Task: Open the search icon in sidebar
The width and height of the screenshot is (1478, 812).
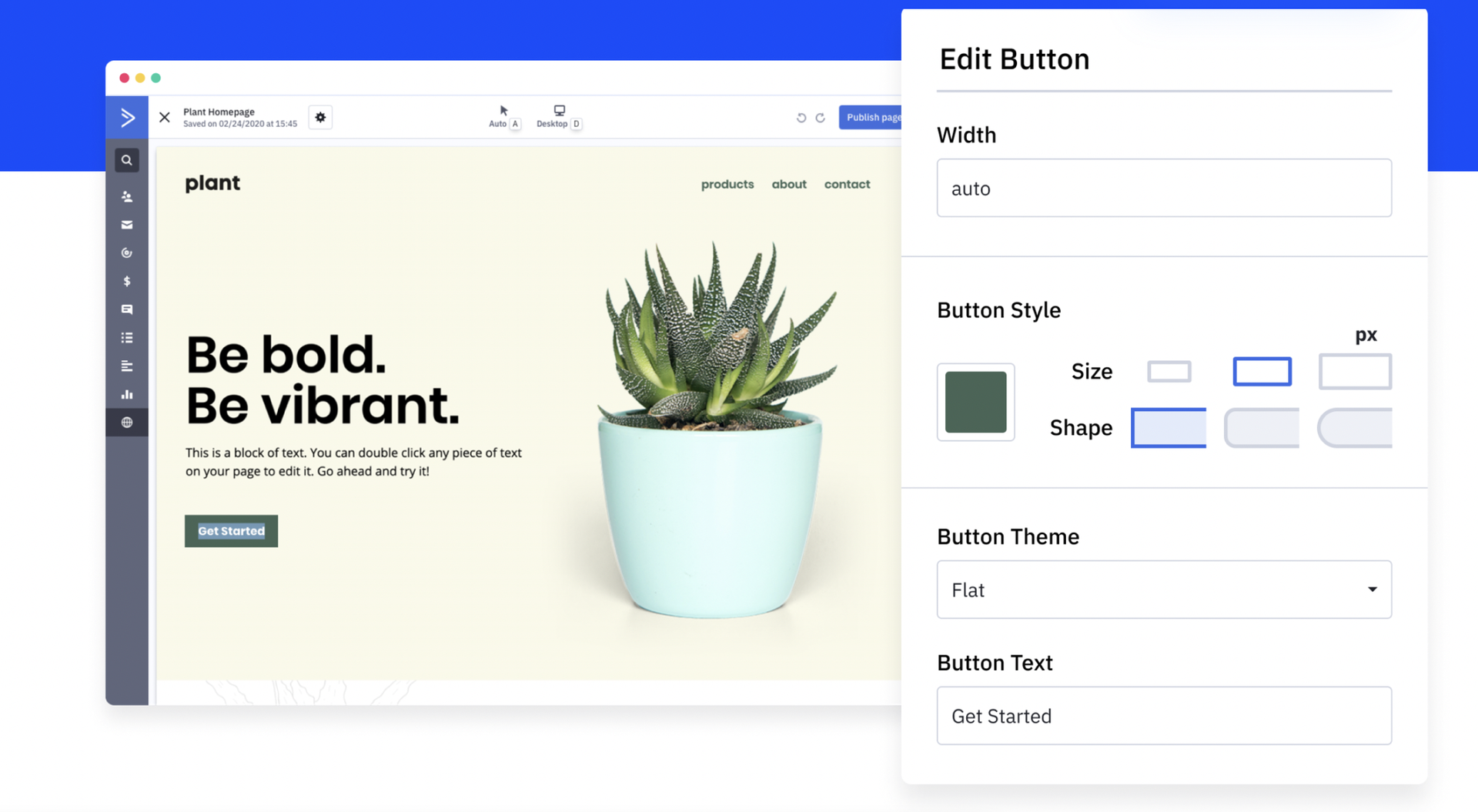Action: click(x=127, y=160)
